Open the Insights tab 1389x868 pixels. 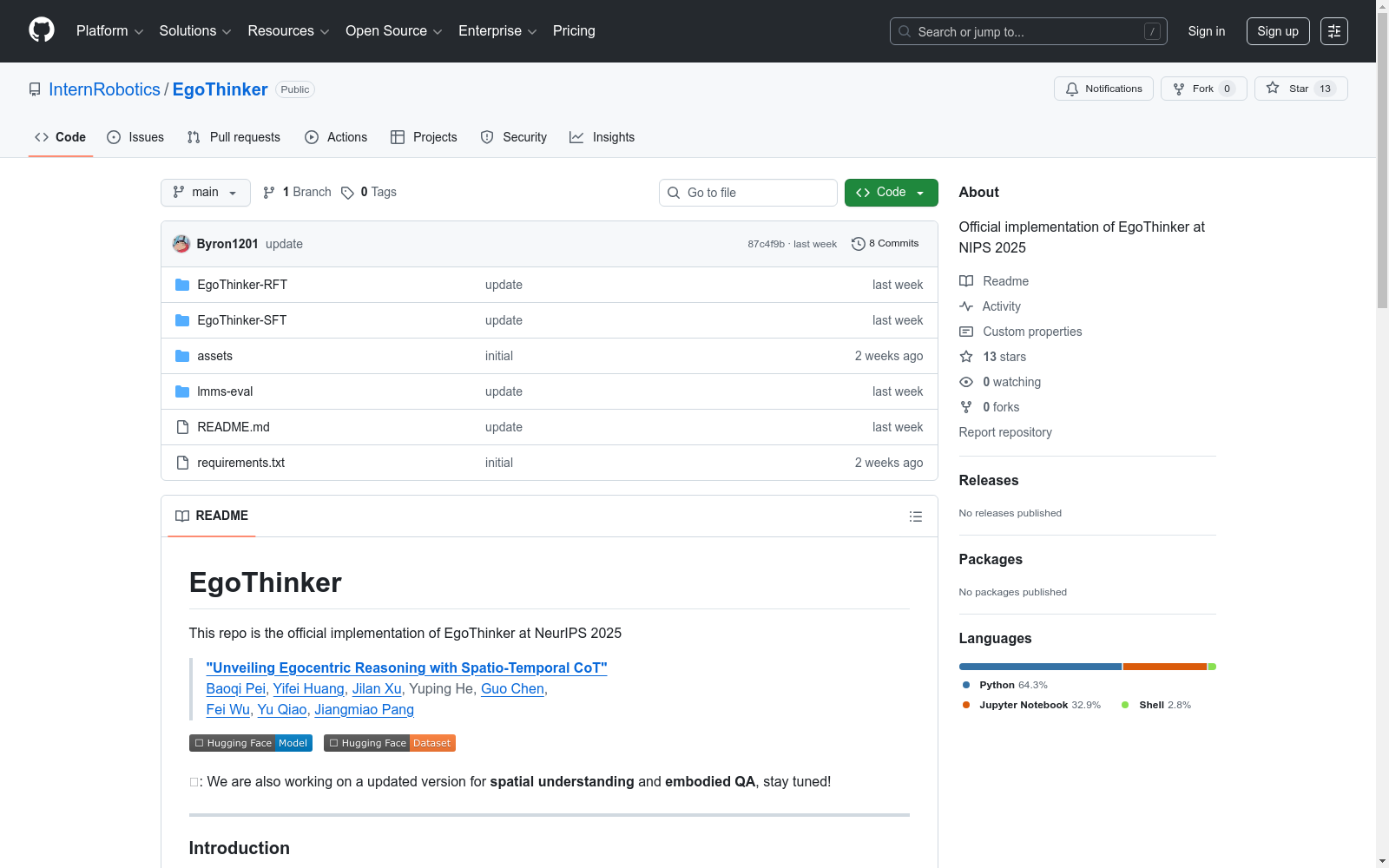[602, 137]
